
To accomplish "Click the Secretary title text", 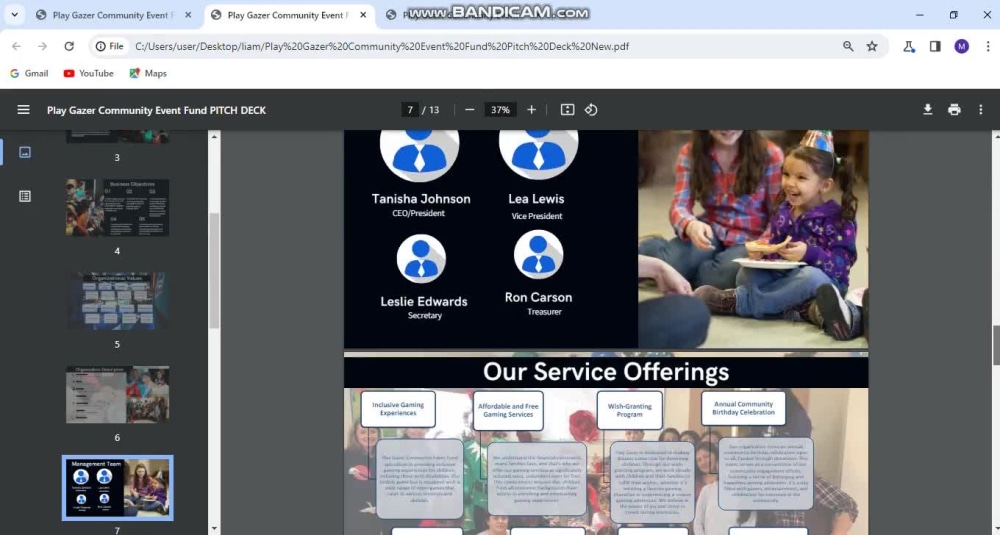I will click(x=425, y=316).
